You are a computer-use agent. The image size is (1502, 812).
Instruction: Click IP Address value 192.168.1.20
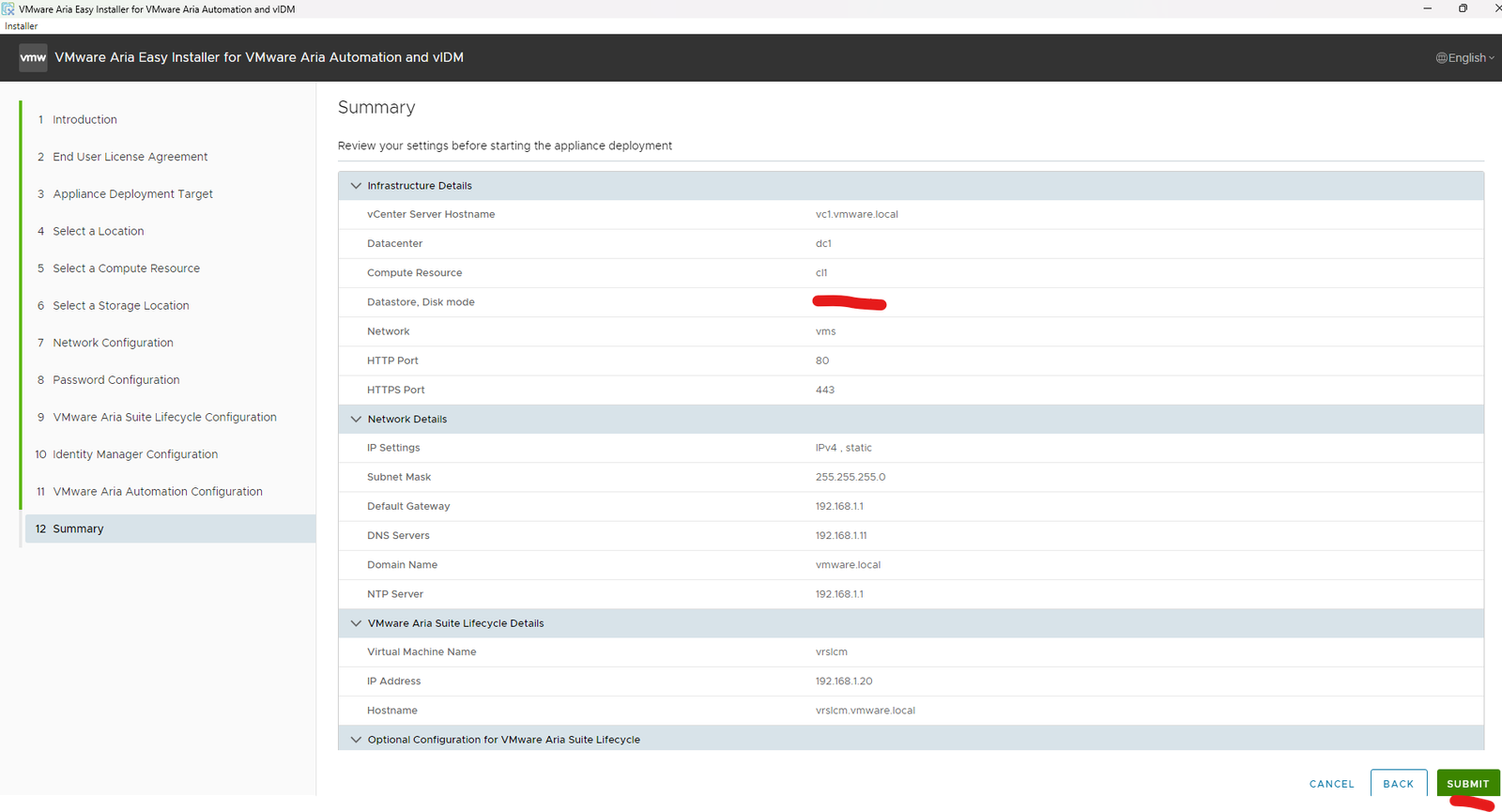click(x=844, y=682)
